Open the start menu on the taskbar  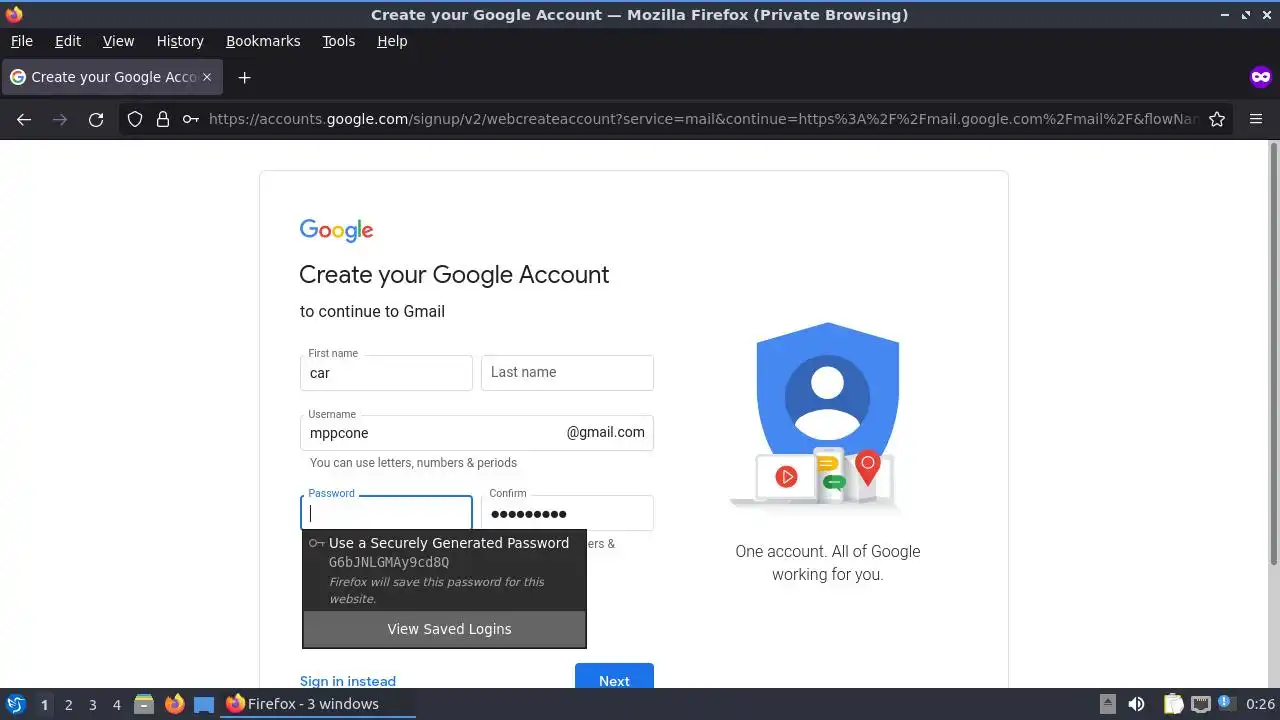click(x=16, y=704)
